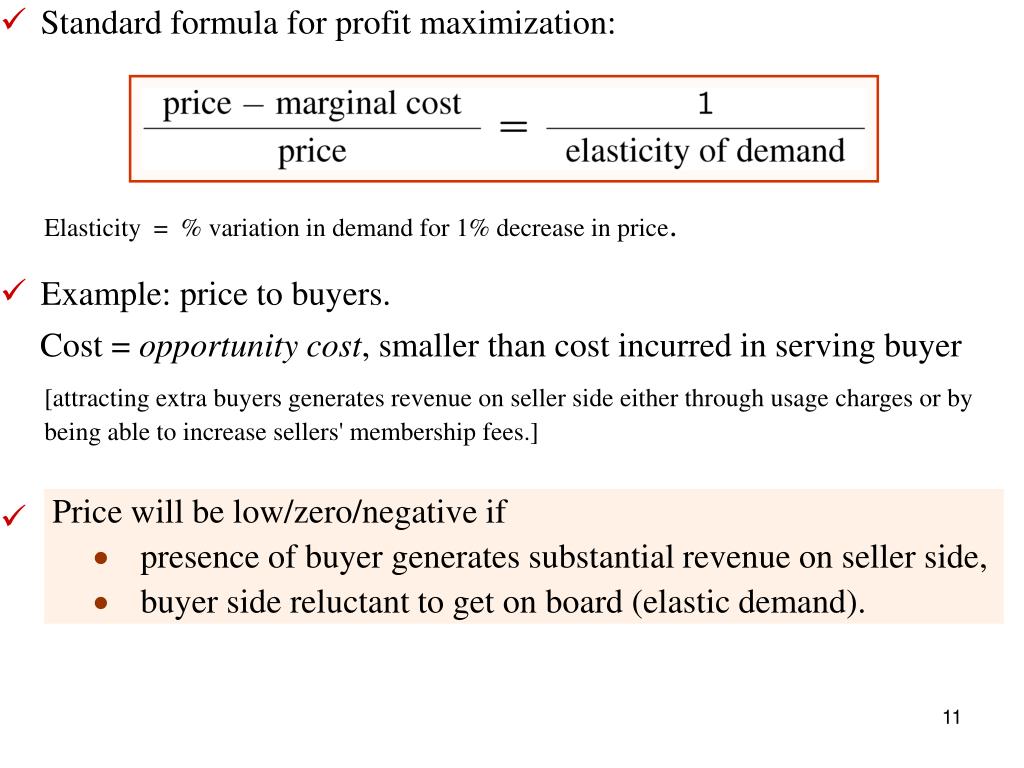Click the slide page number 11
The width and height of the screenshot is (1024, 768).
(x=952, y=717)
